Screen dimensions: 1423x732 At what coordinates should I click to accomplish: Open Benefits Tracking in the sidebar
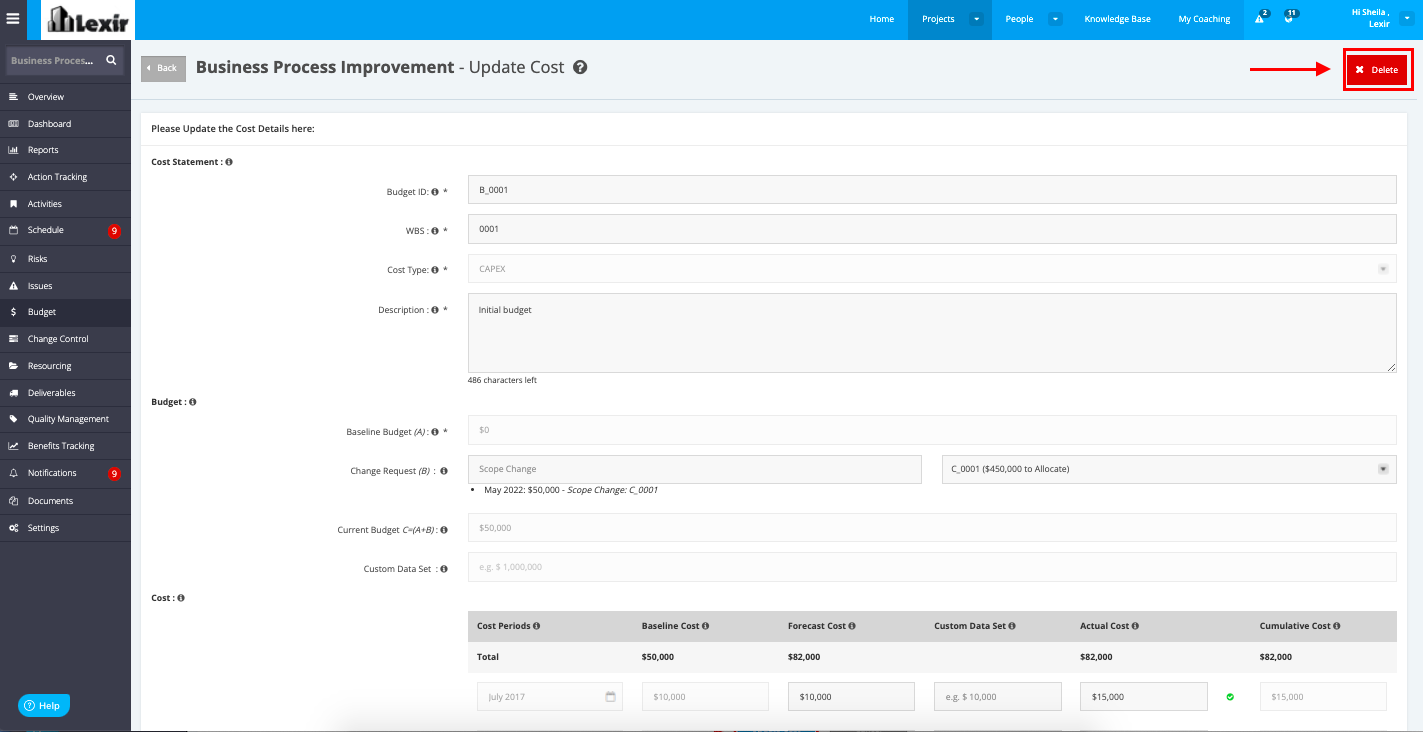(65, 446)
